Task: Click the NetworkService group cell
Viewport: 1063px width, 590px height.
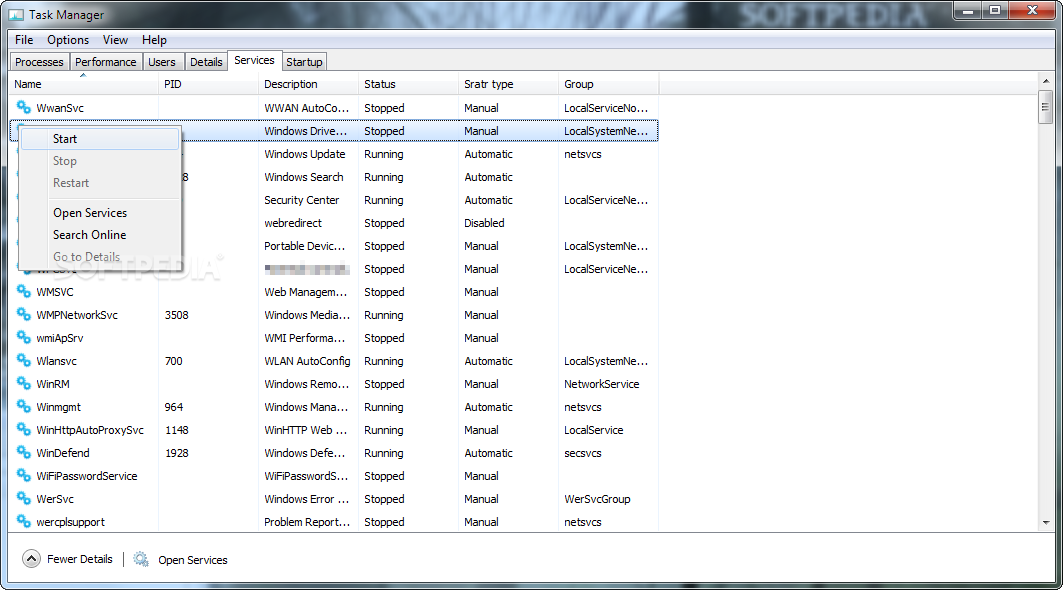Action: (x=601, y=384)
